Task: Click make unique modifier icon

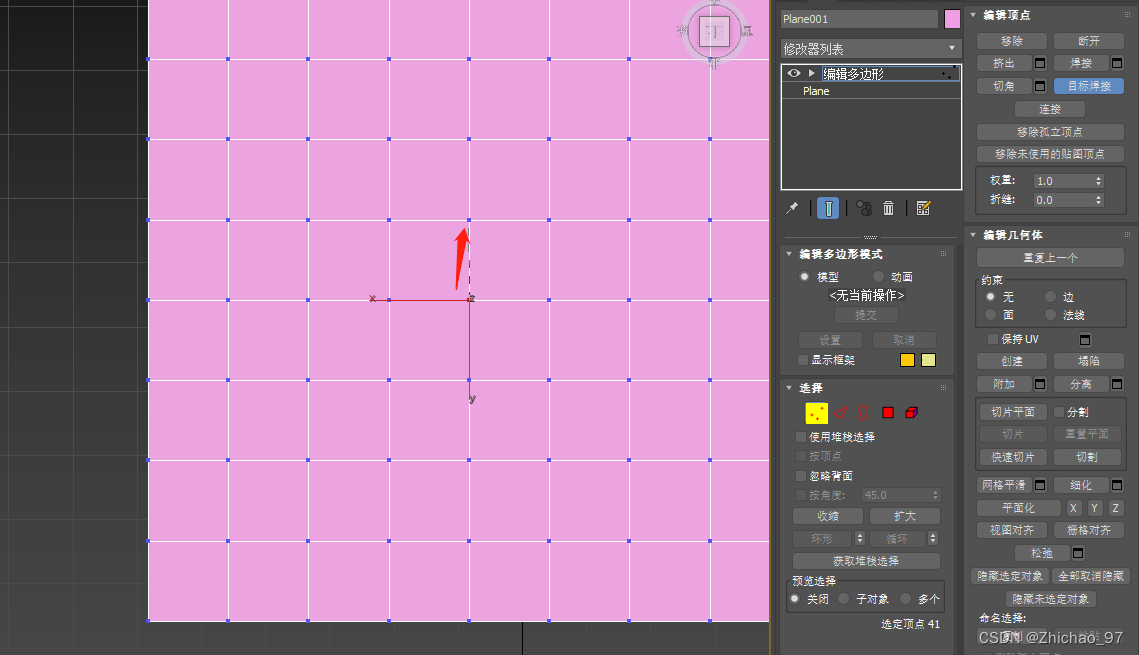Action: 864,208
